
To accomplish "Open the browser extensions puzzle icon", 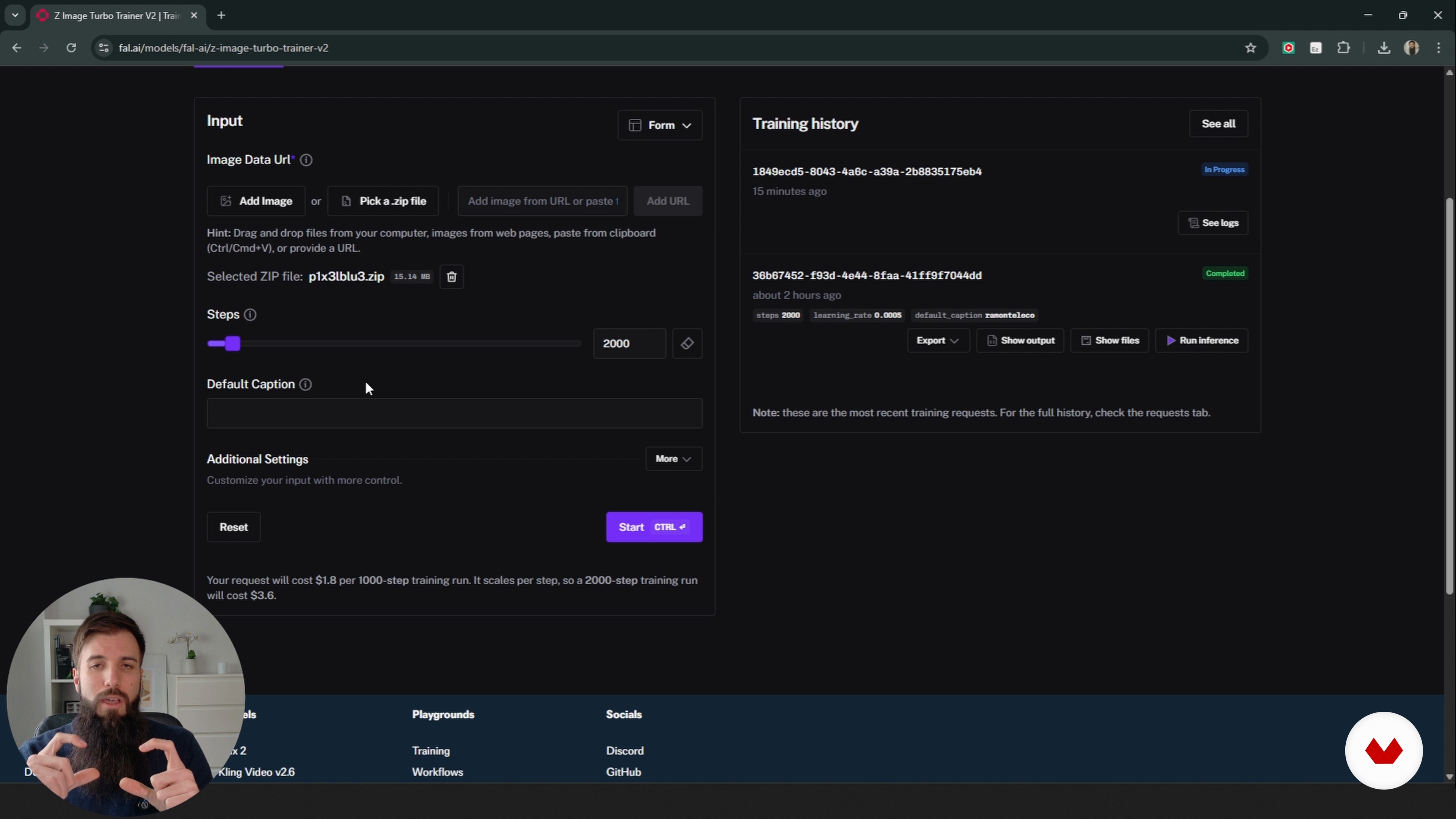I will coord(1343,48).
